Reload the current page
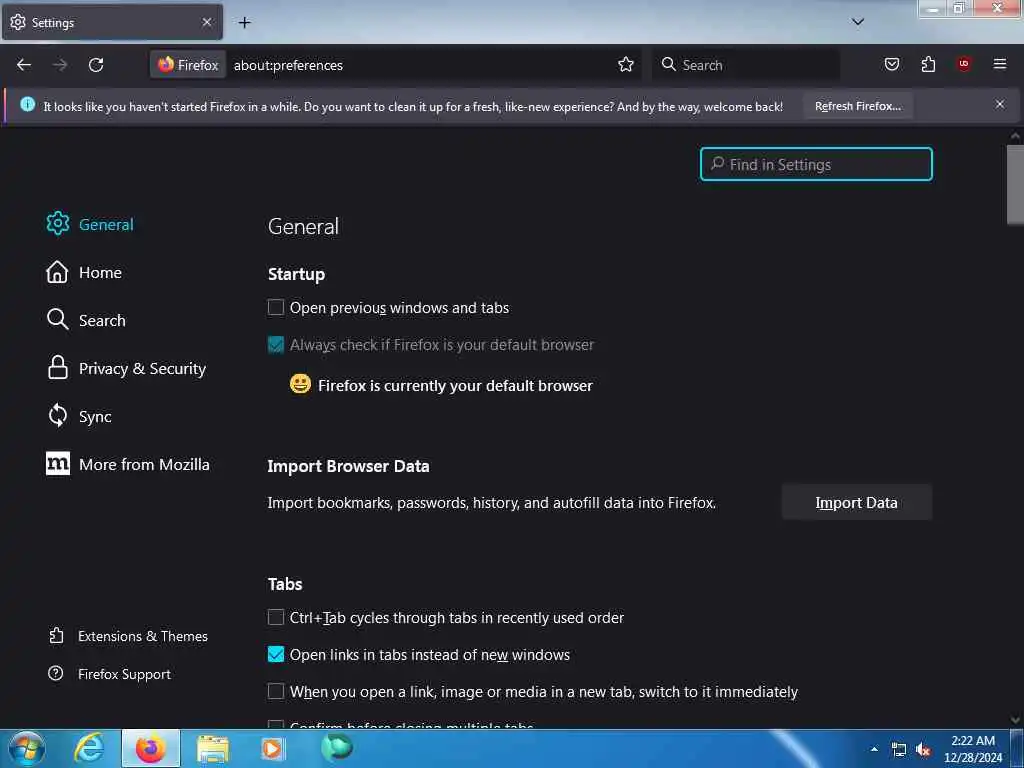 (x=96, y=65)
